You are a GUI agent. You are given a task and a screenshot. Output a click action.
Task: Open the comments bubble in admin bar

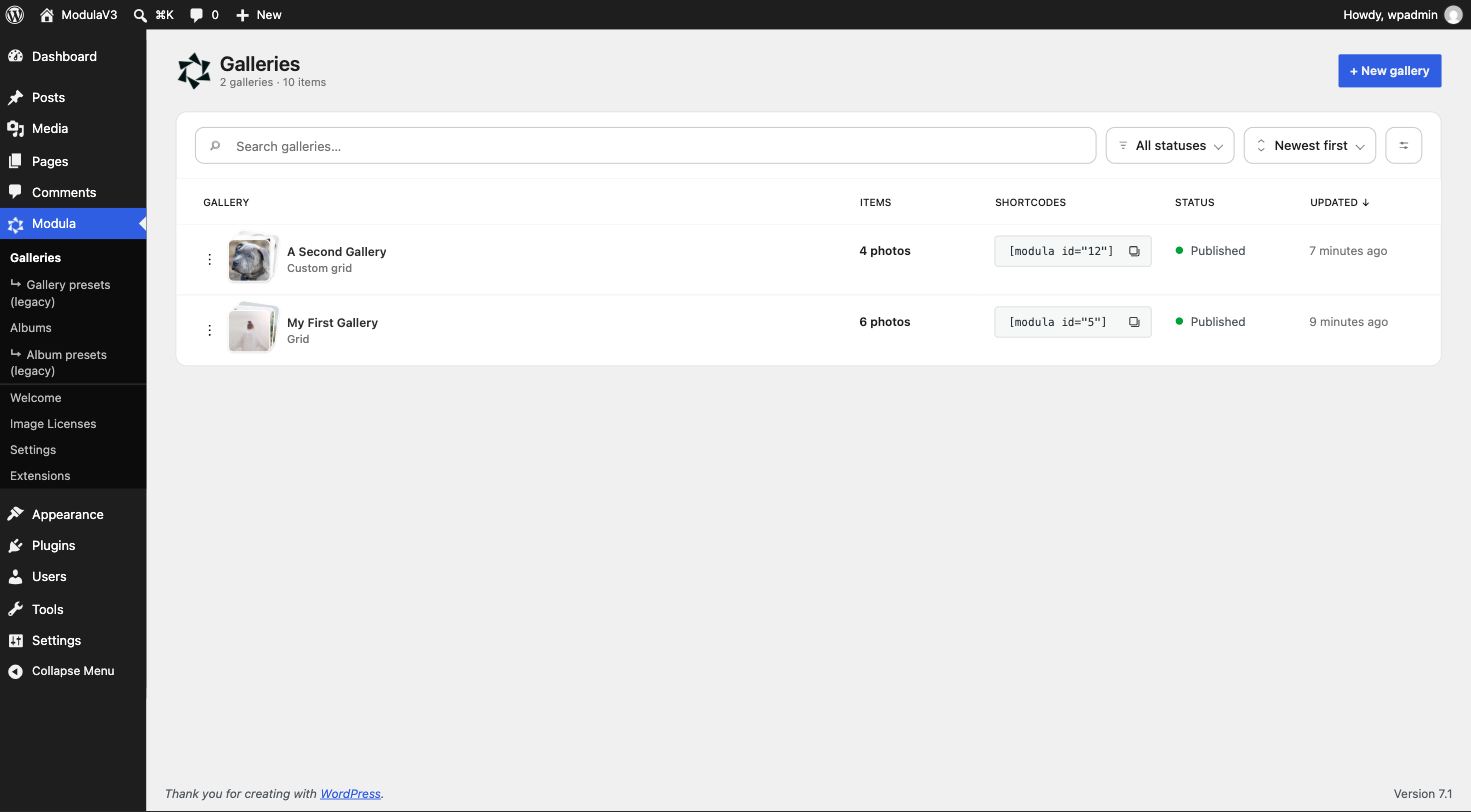pyautogui.click(x=197, y=15)
